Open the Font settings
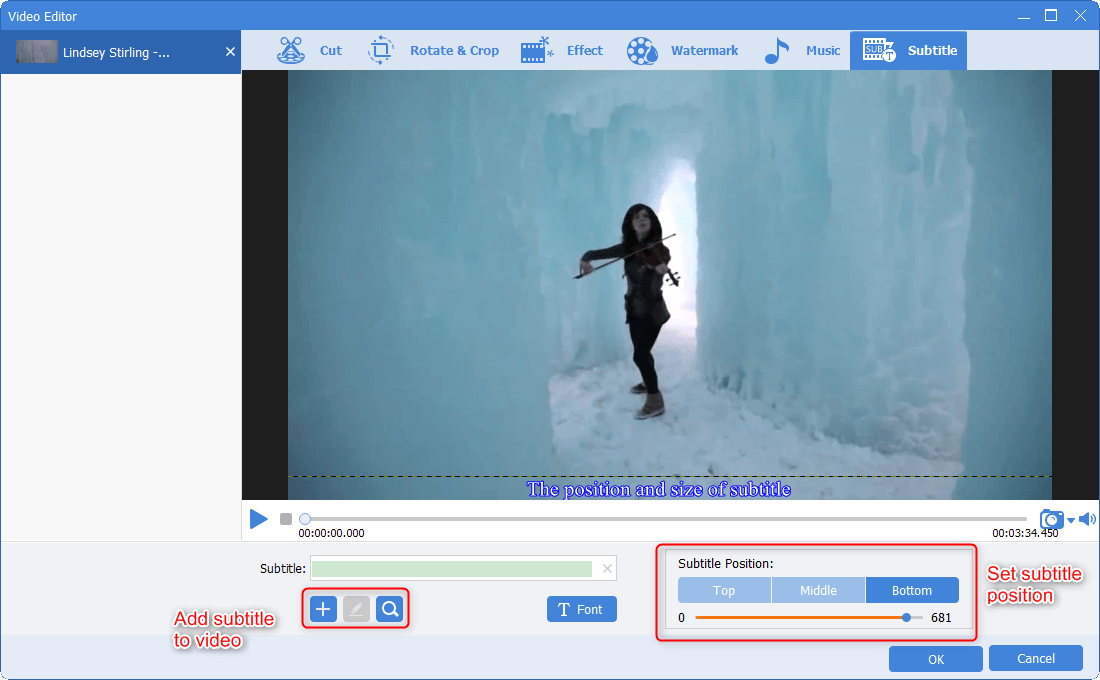The height and width of the screenshot is (680, 1100). pyautogui.click(x=582, y=609)
